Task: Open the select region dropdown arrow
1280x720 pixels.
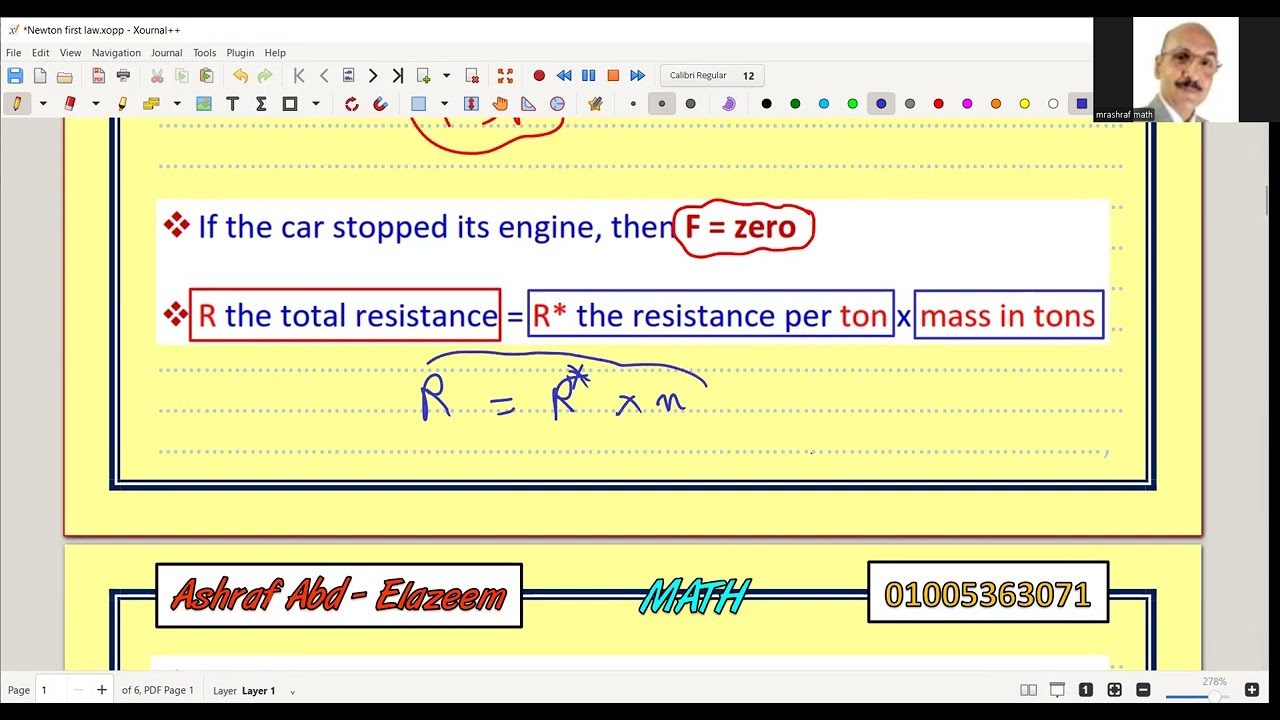Action: click(x=444, y=104)
